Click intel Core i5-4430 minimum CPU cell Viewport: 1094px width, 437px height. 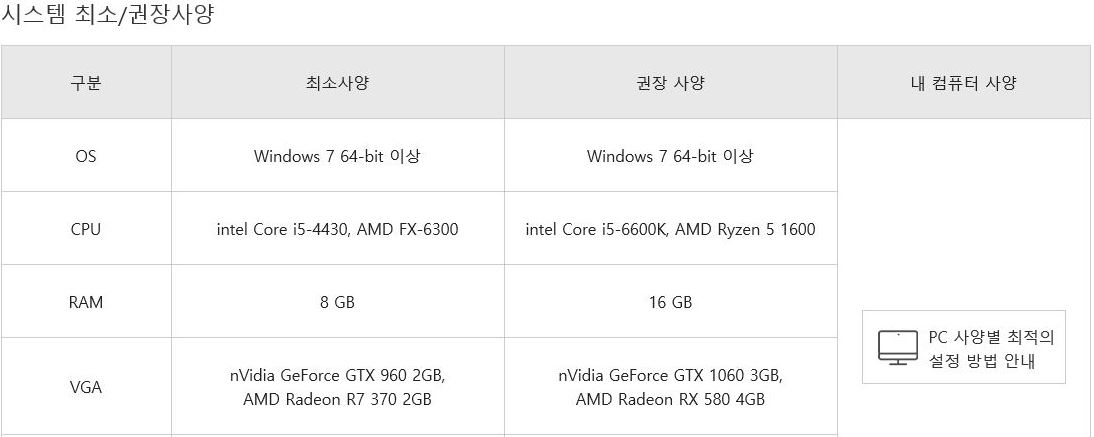coord(338,229)
